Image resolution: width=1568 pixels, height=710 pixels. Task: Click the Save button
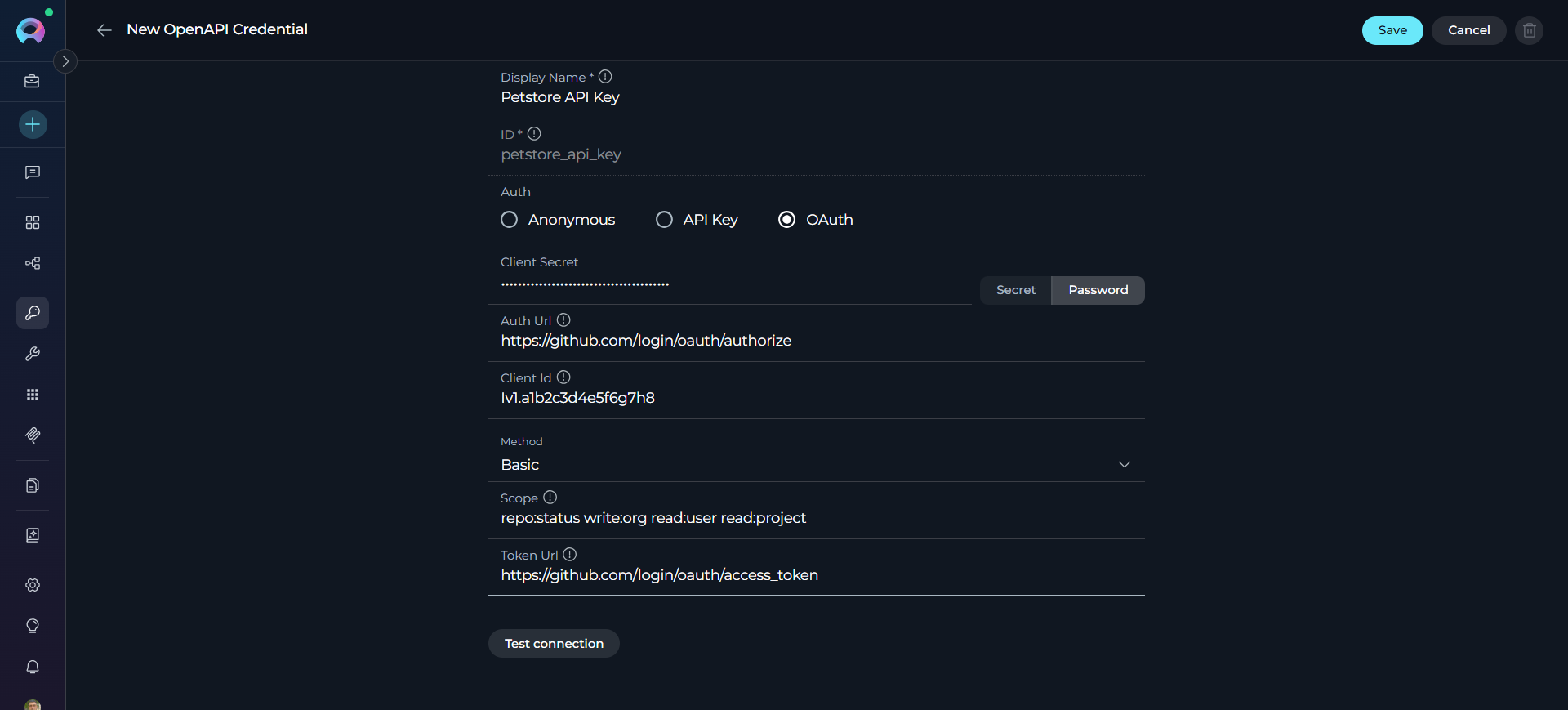click(1392, 30)
